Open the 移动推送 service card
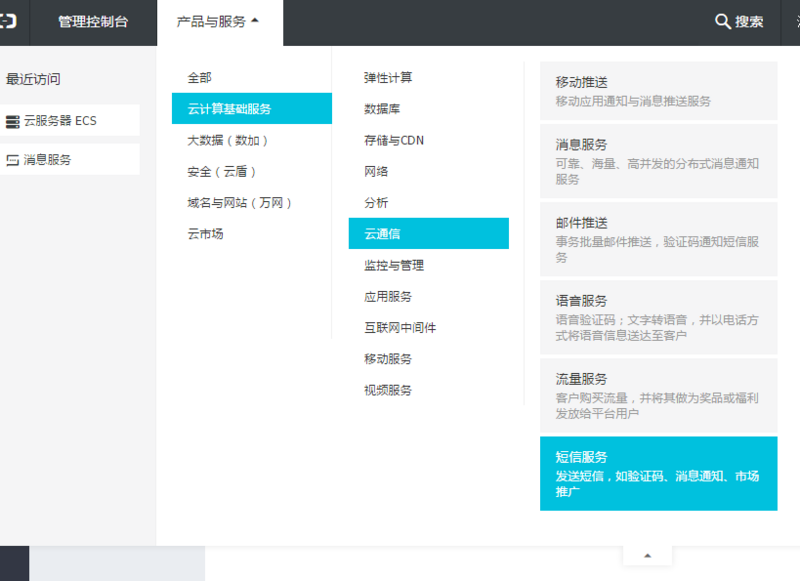 [x=659, y=91]
